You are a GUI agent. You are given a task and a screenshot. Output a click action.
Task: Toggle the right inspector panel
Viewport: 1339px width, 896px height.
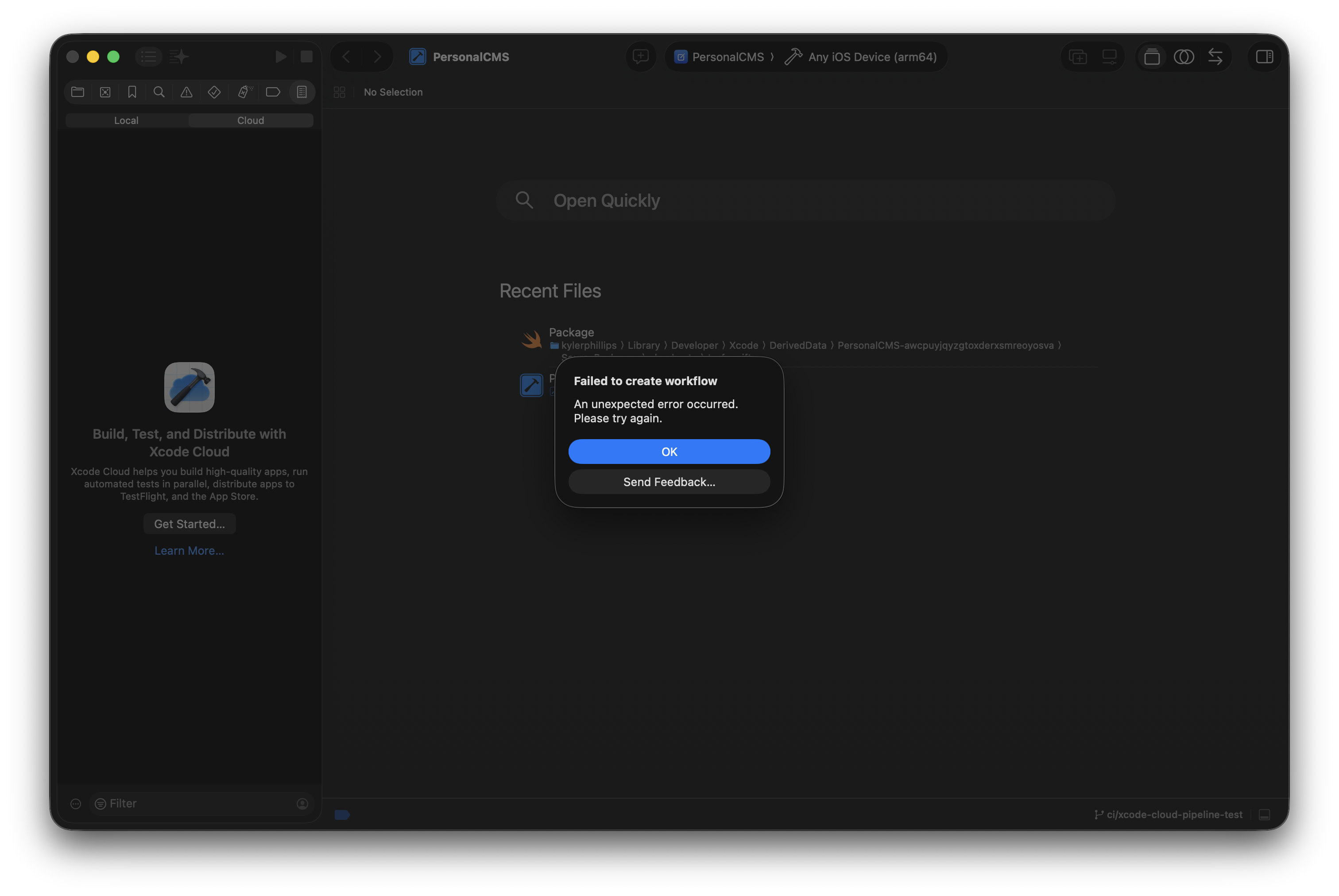click(1264, 57)
